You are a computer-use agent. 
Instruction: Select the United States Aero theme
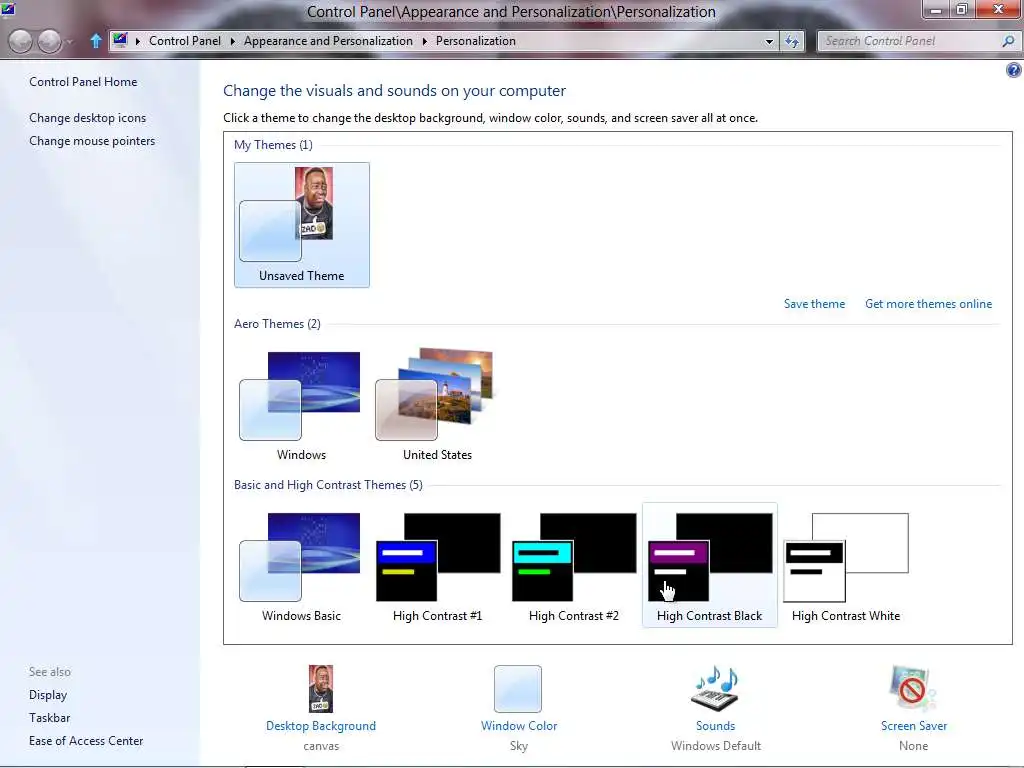coord(437,405)
